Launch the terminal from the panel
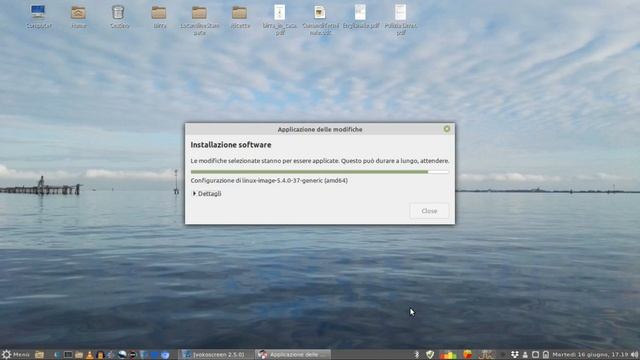Image resolution: width=640 pixels, height=360 pixels. [x=68, y=355]
